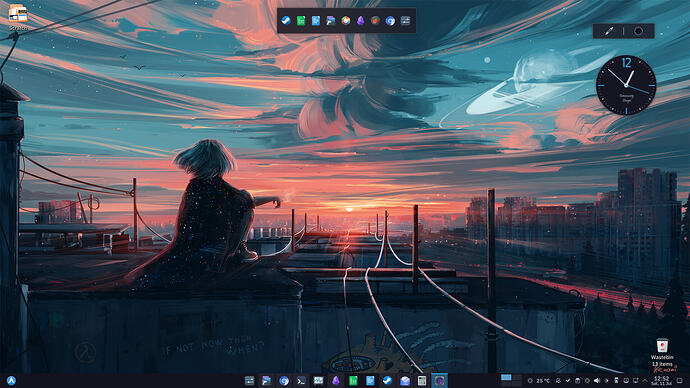690x388 pixels.
Task: Open the 25 °C weather widget
Action: [539, 381]
